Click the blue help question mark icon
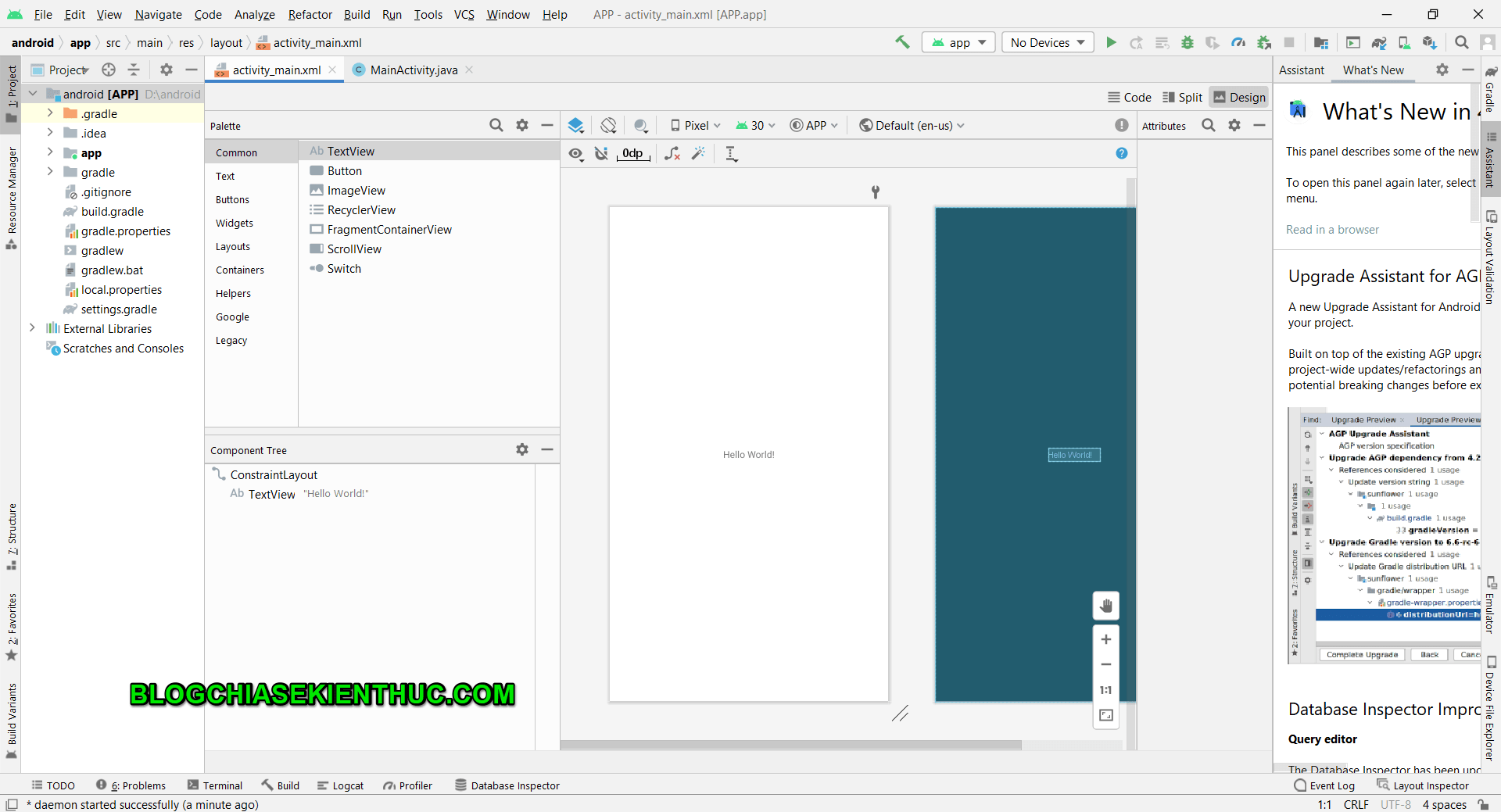The height and width of the screenshot is (812, 1501). tap(1122, 153)
